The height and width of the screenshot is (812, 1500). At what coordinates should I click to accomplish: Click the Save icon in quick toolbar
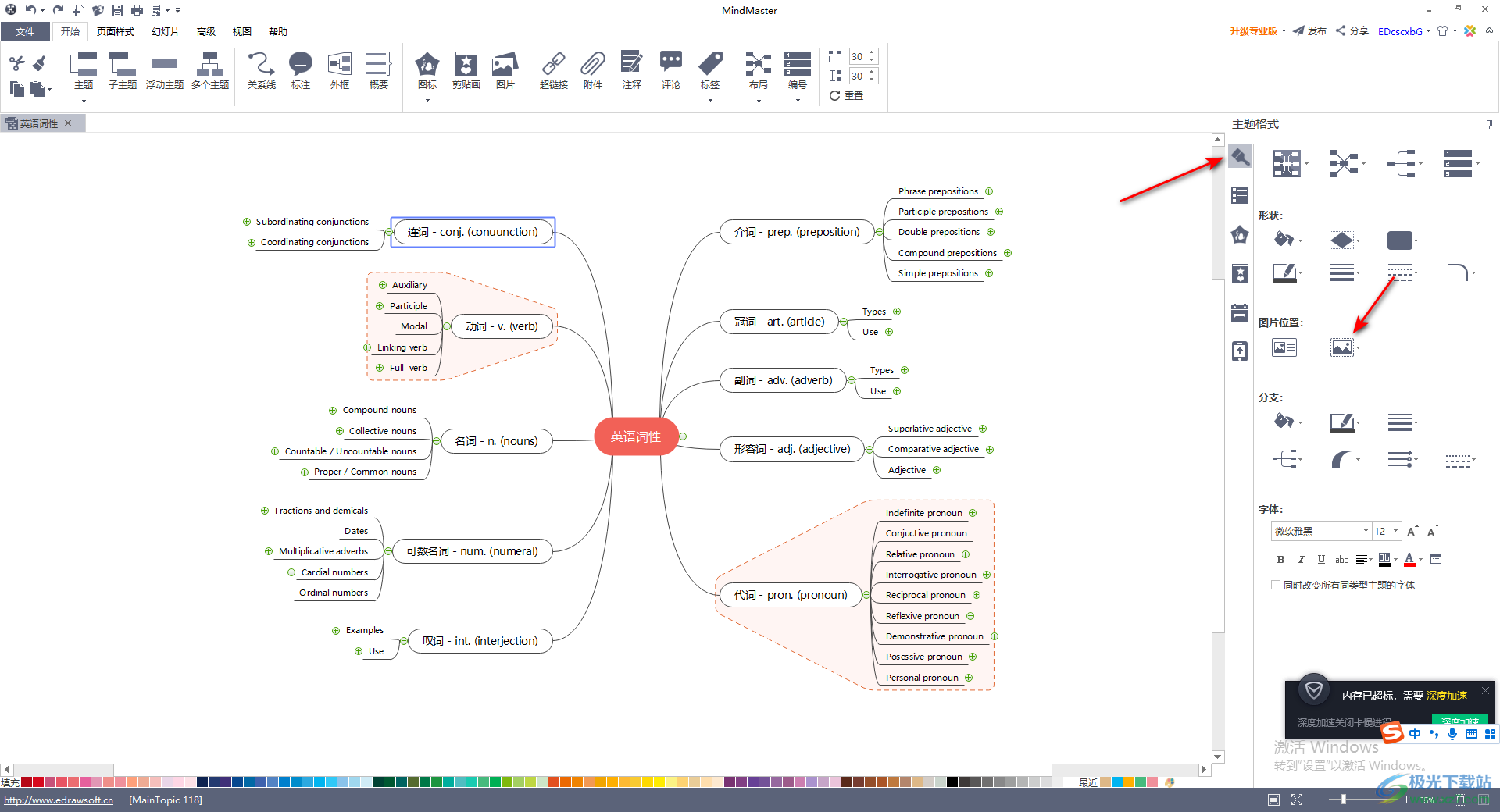point(117,10)
